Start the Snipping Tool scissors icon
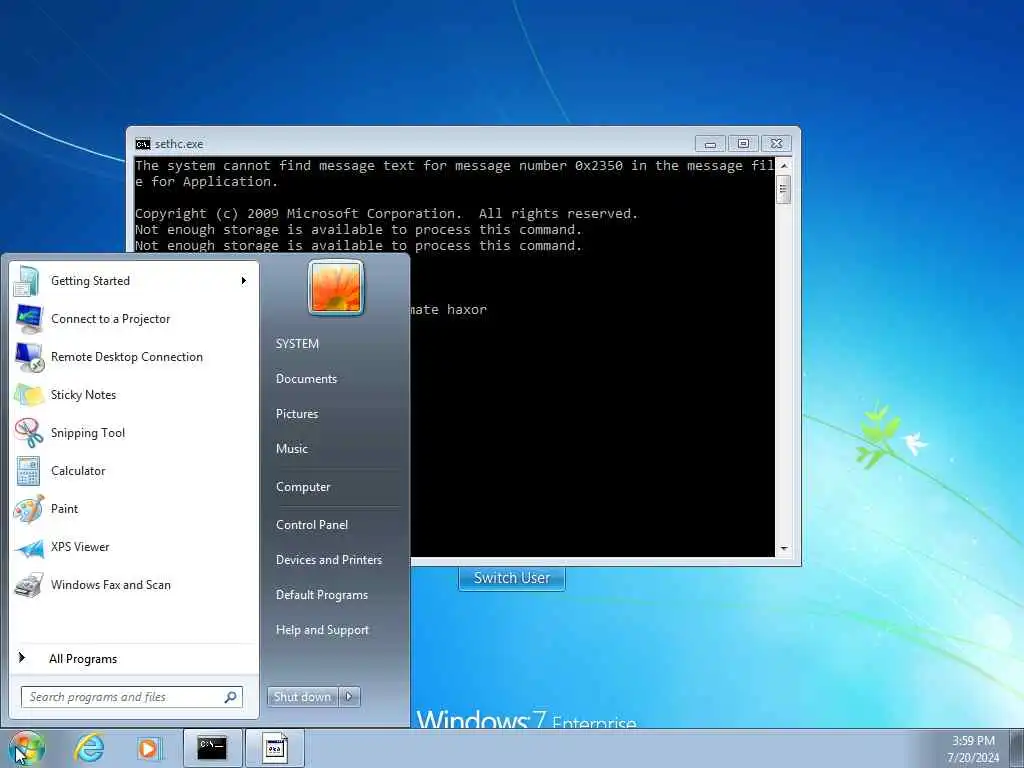The height and width of the screenshot is (768, 1024). pyautogui.click(x=29, y=433)
